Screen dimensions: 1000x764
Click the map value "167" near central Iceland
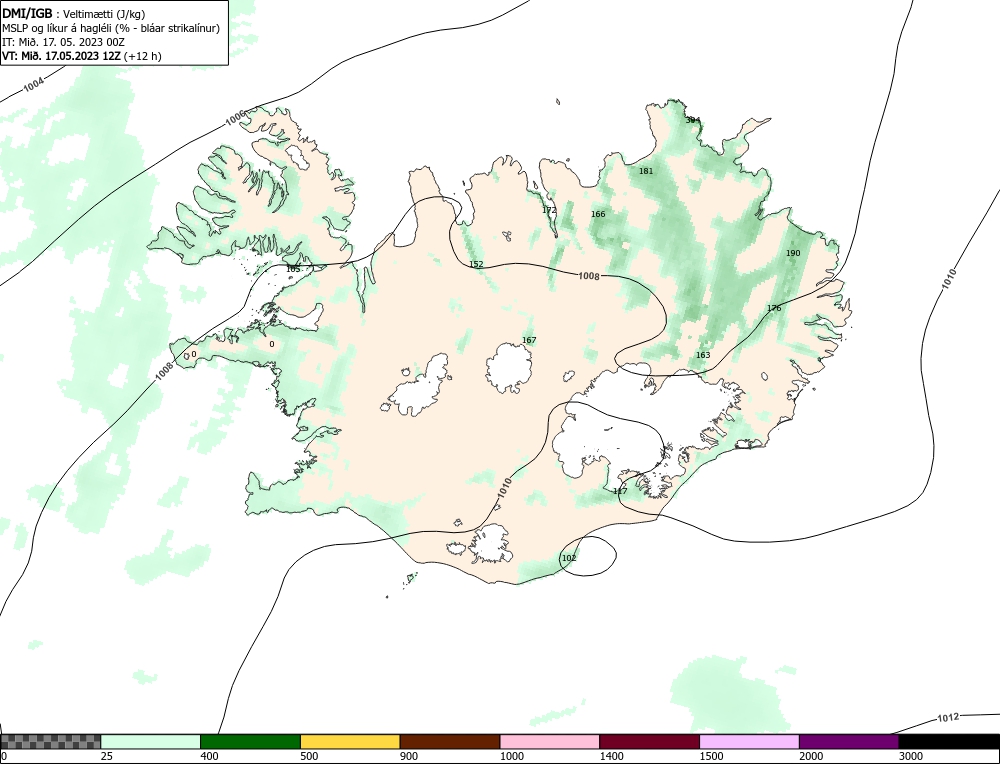tap(529, 341)
